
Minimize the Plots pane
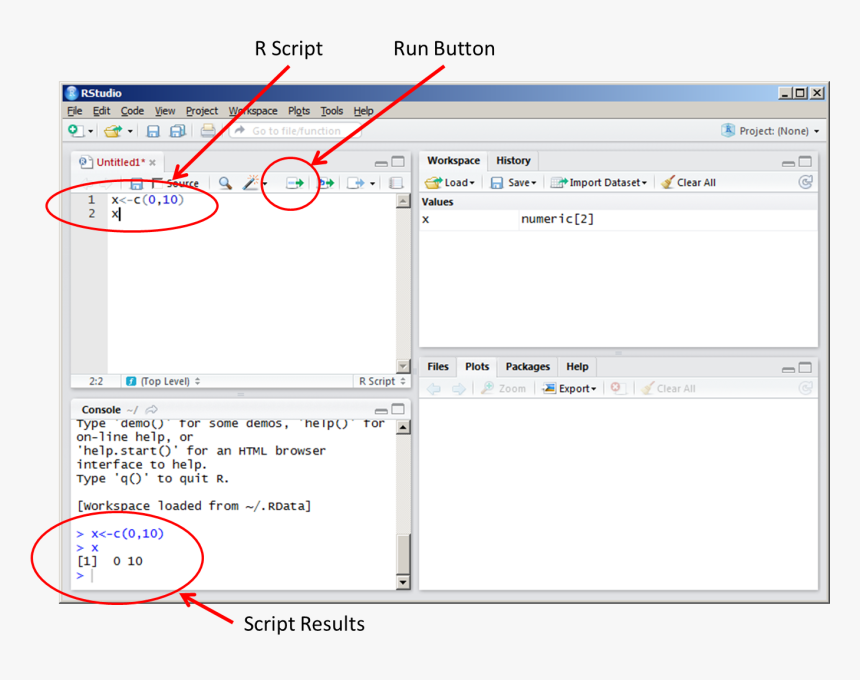pos(788,370)
